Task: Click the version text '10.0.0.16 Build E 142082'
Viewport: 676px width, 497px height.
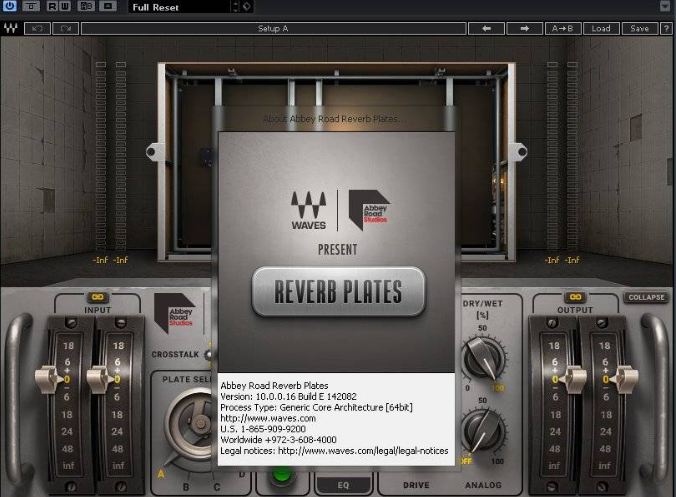Action: 306,397
